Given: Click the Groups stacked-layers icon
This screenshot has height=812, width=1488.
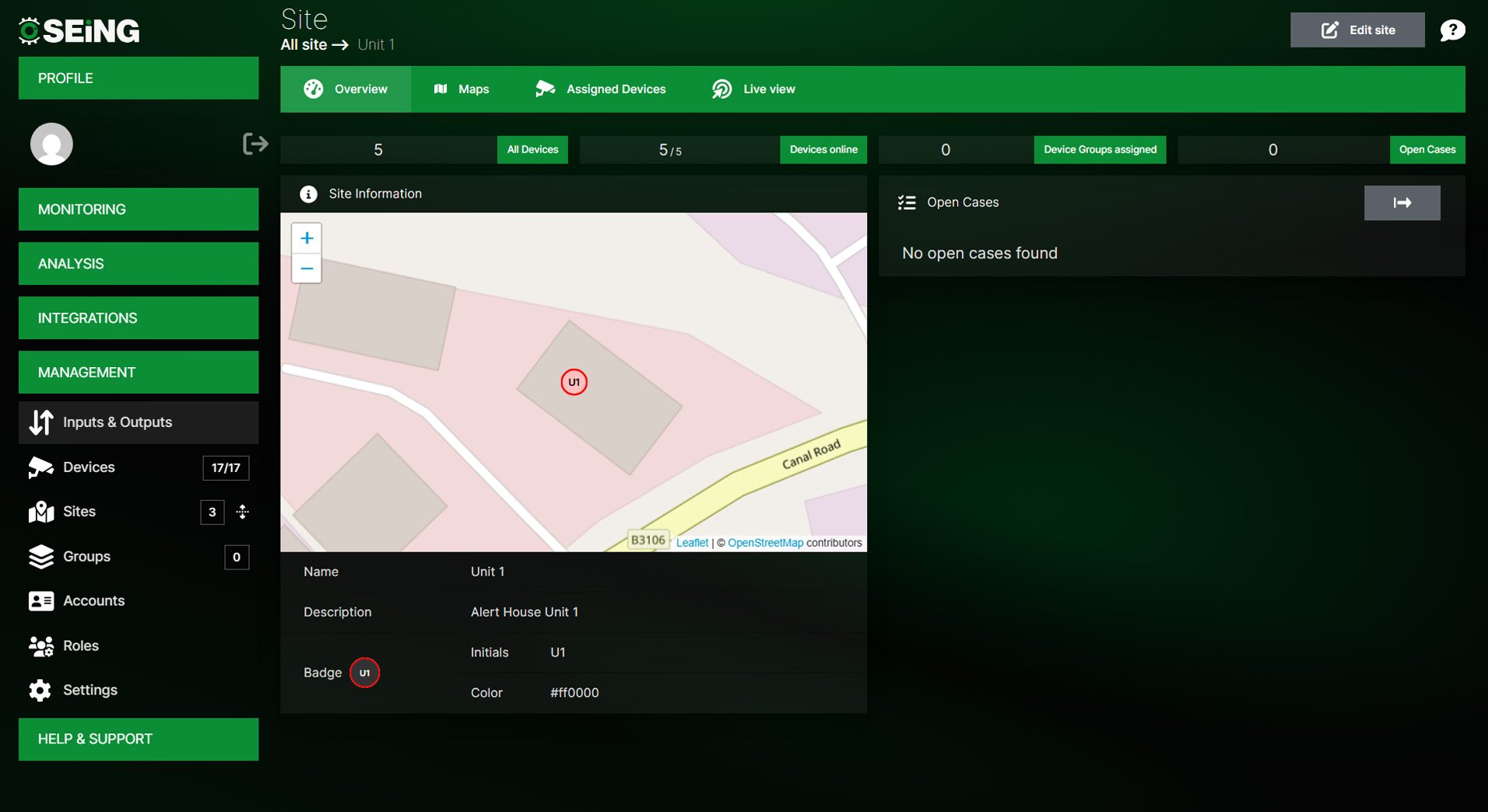Looking at the screenshot, I should click(40, 557).
